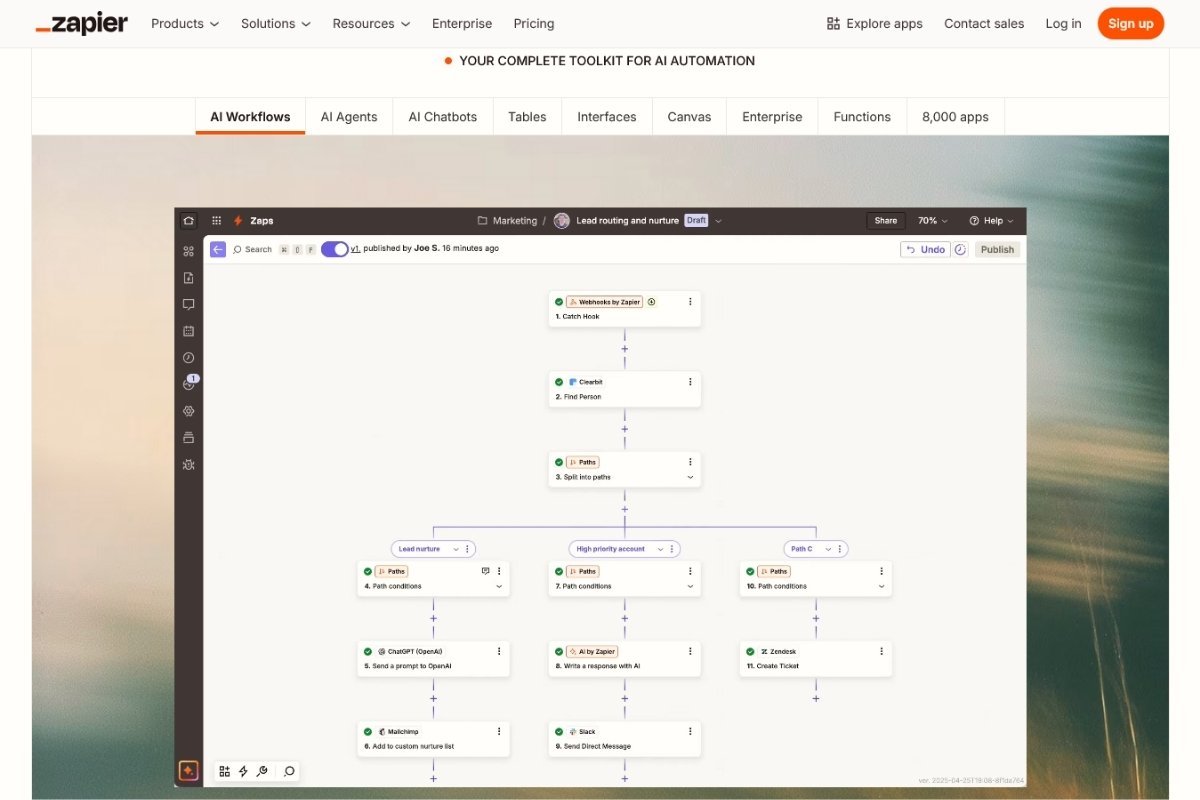The height and width of the screenshot is (800, 1200).
Task: Open three-dot menu on Send Direct Message step
Action: click(x=690, y=732)
